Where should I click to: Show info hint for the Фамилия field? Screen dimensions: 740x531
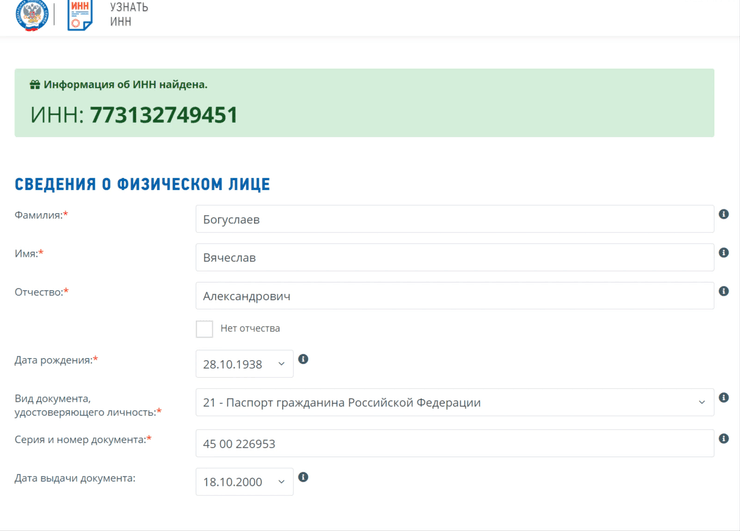723,214
